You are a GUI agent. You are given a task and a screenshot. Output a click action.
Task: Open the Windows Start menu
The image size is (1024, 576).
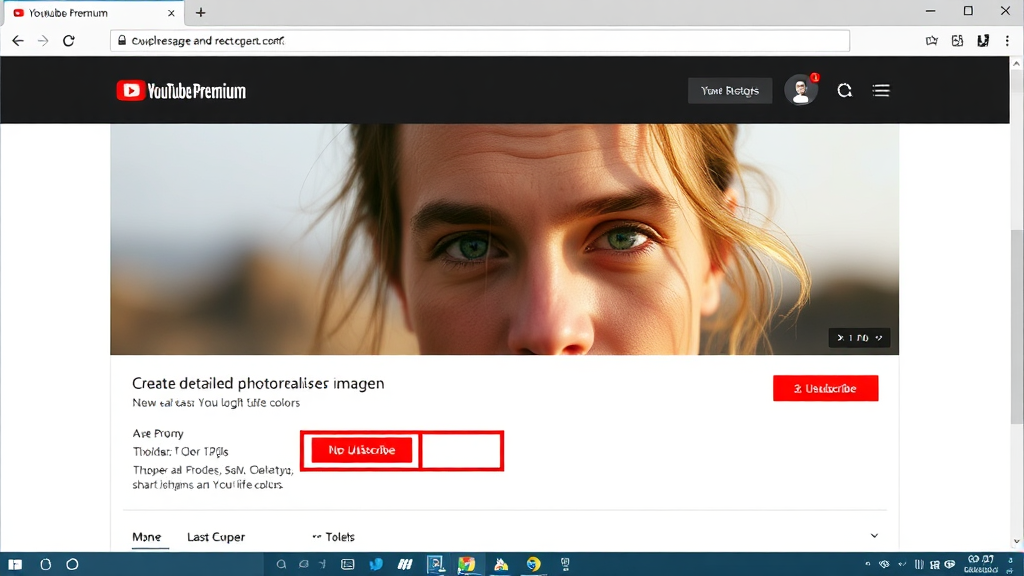pyautogui.click(x=16, y=564)
